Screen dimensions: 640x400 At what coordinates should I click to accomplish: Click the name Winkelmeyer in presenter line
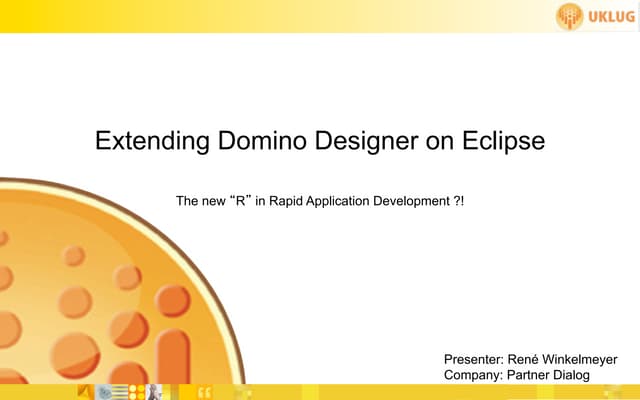click(x=574, y=359)
